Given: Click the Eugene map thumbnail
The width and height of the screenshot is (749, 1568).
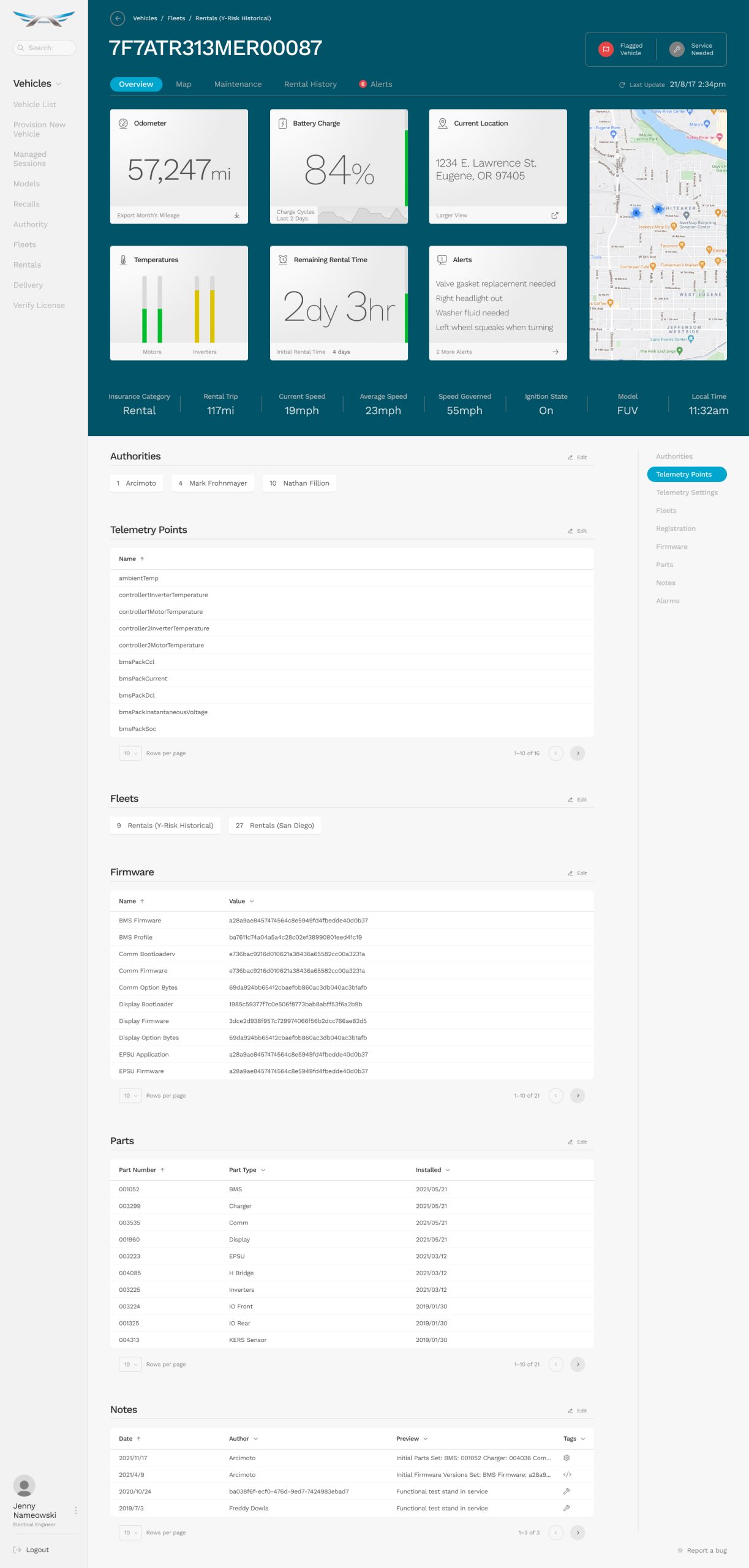Looking at the screenshot, I should (657, 235).
